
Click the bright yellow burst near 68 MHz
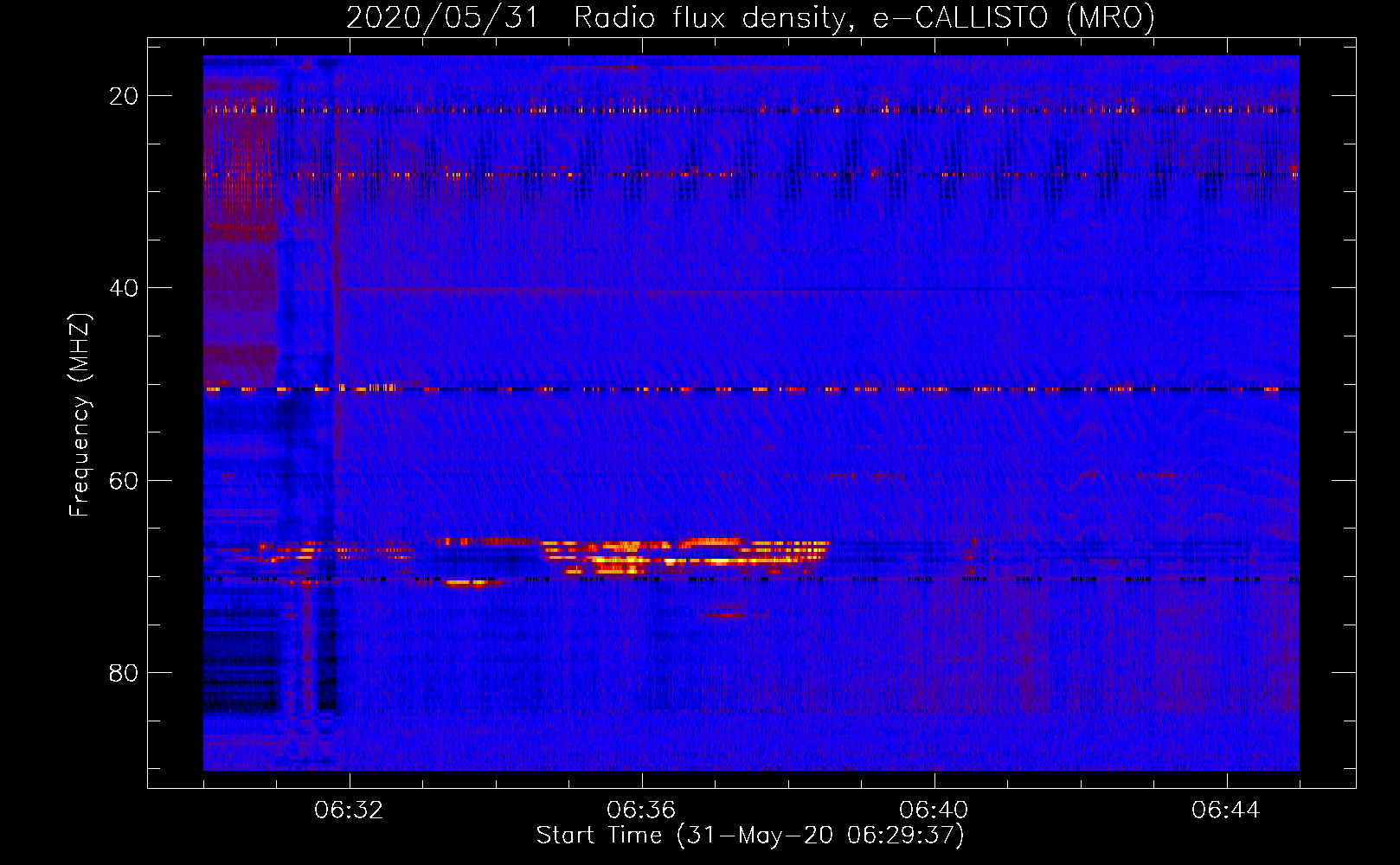[684, 555]
